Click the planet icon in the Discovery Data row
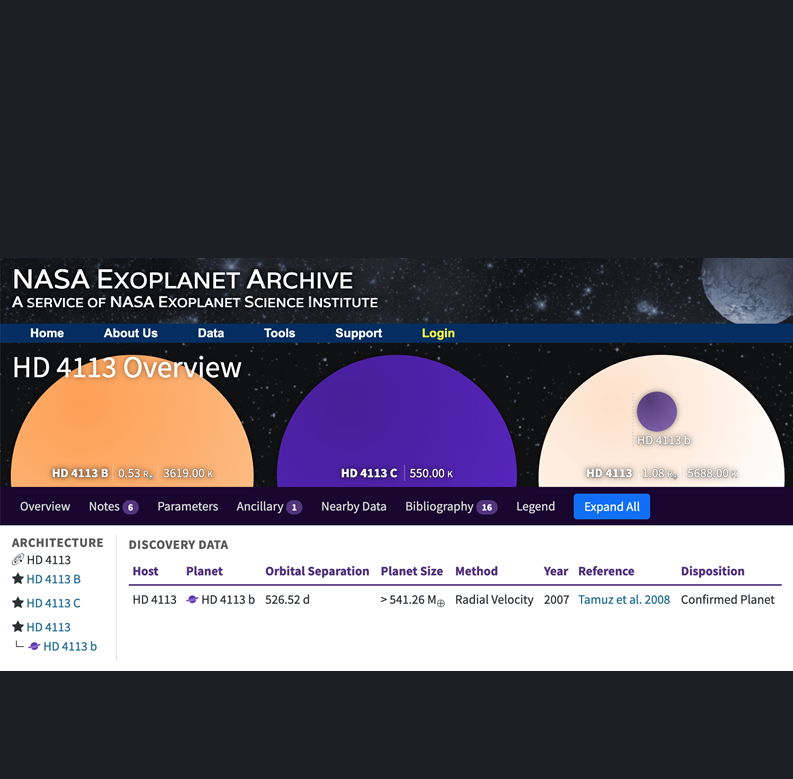The image size is (793, 779). [x=193, y=600]
